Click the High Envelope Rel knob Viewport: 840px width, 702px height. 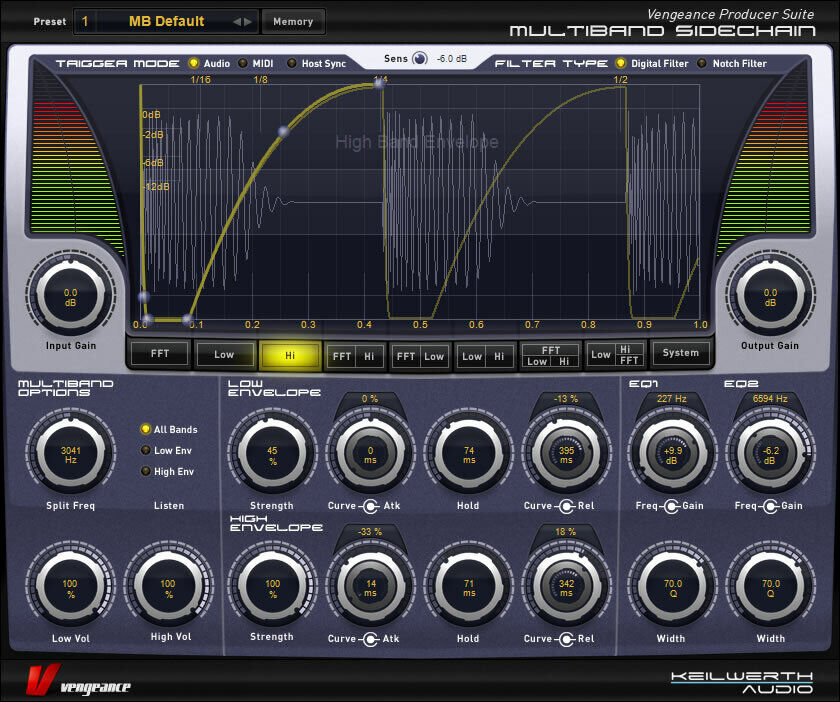[x=566, y=587]
